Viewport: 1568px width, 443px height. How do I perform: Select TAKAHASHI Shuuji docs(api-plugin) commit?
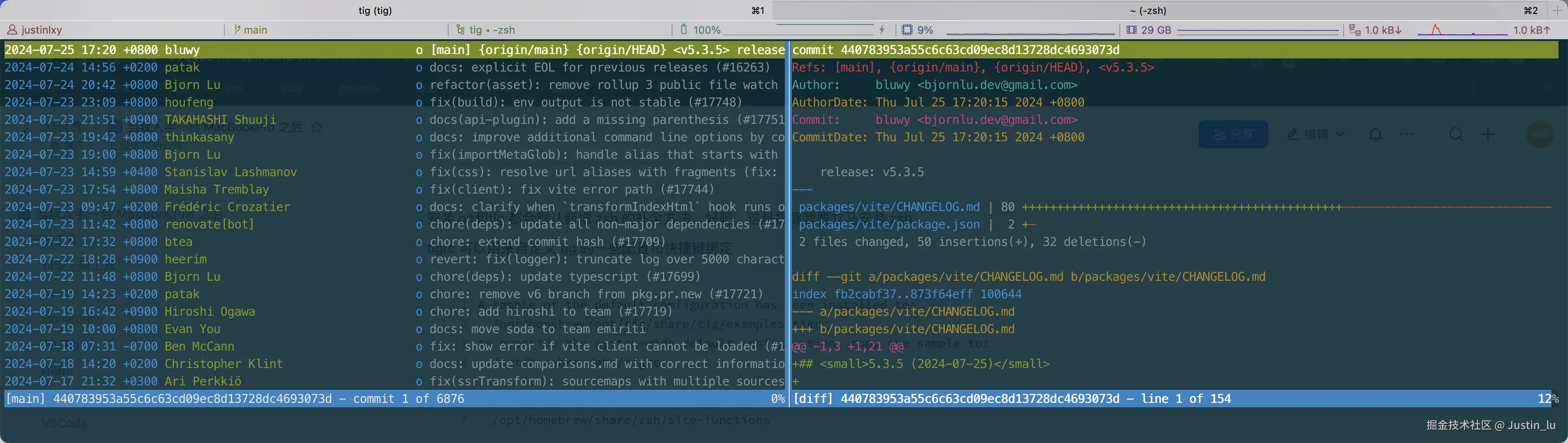(395, 120)
